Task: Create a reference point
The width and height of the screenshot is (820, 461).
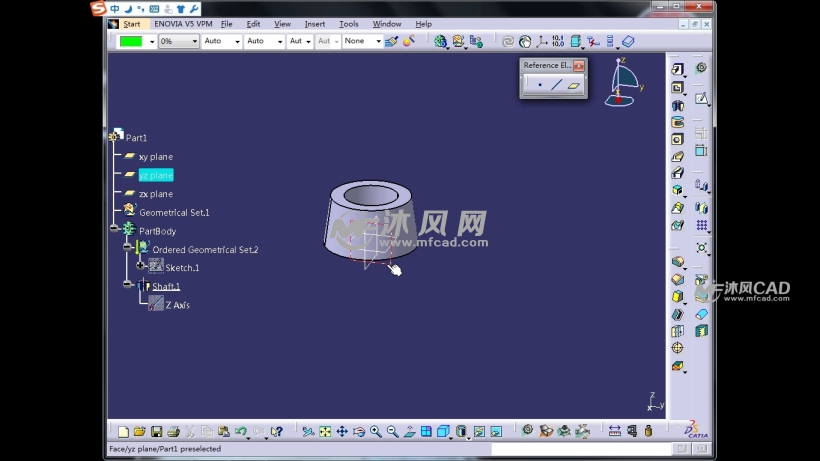Action: click(x=540, y=85)
